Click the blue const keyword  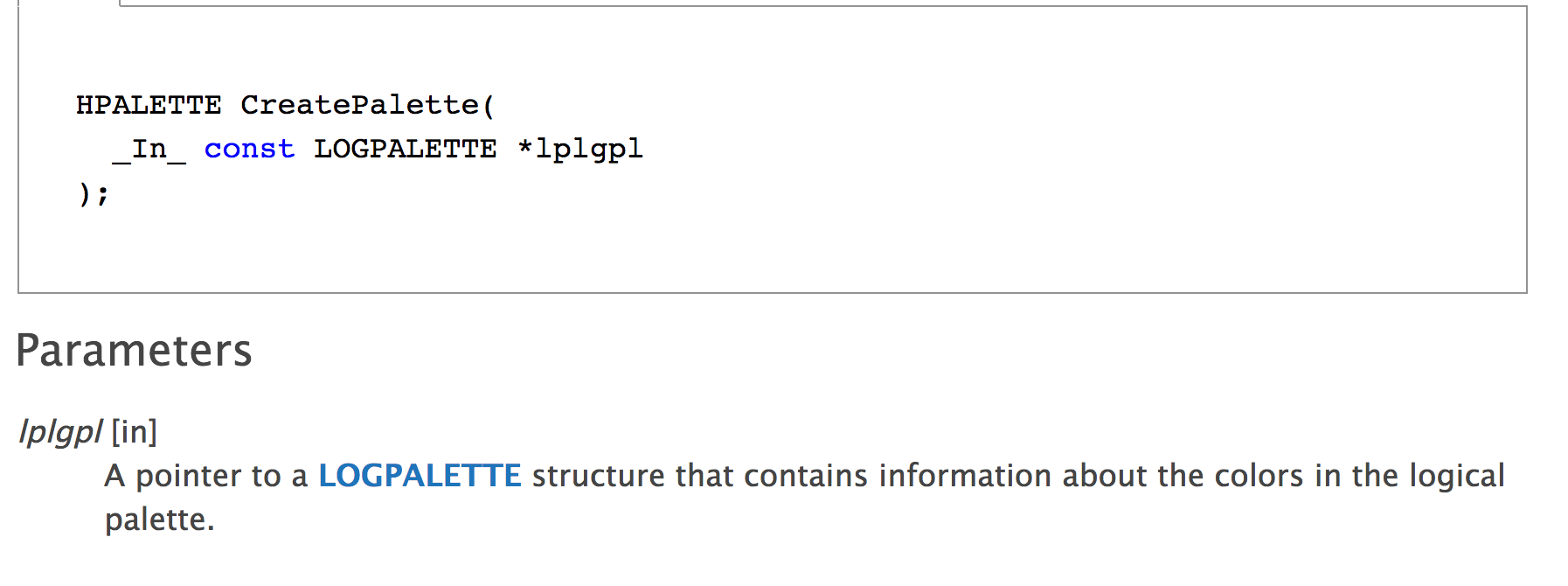coord(249,150)
